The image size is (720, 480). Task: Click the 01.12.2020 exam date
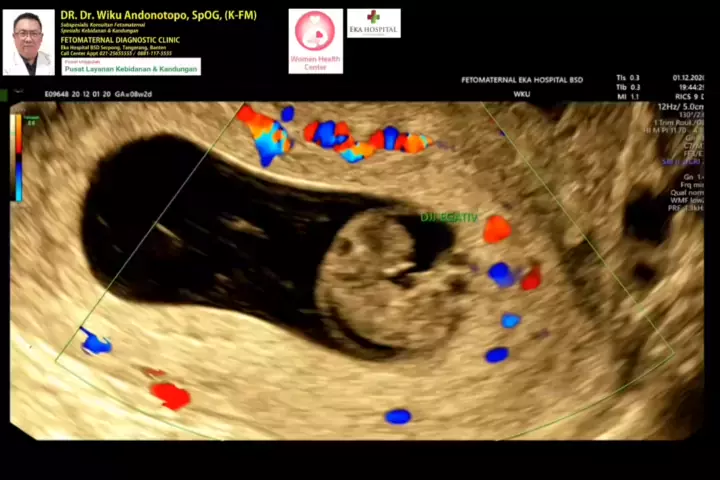(688, 77)
